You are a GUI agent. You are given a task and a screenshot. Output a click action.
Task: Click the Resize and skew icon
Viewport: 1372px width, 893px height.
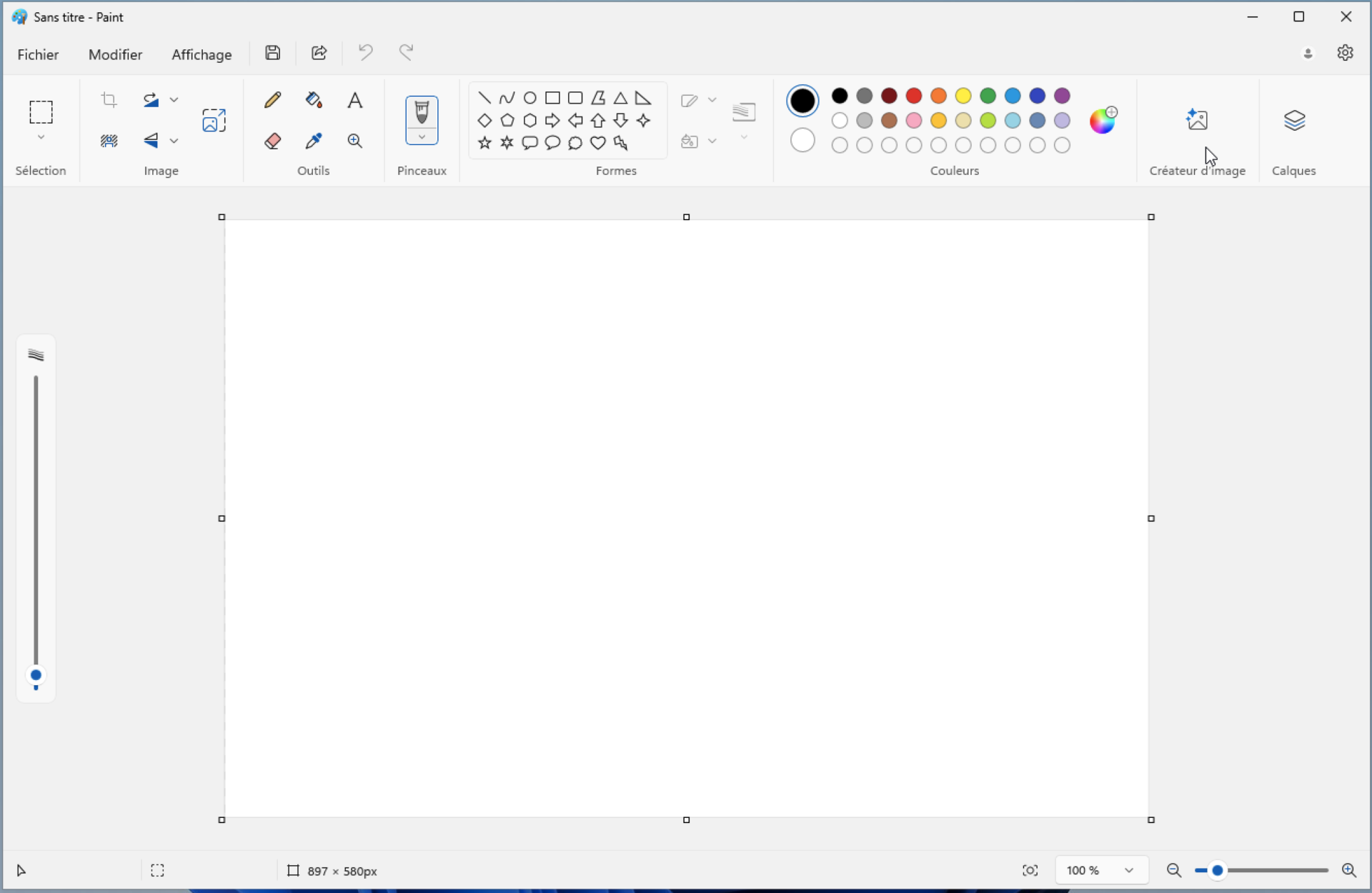click(x=214, y=120)
